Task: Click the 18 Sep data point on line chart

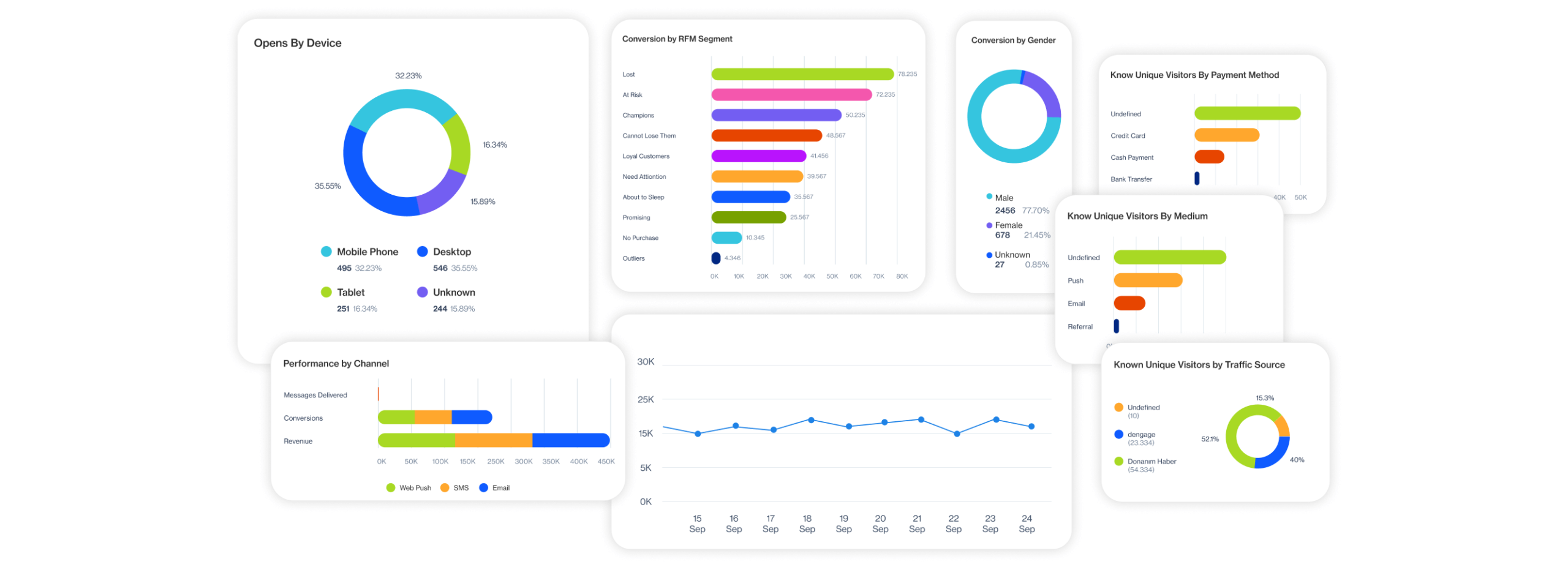Action: [x=810, y=419]
